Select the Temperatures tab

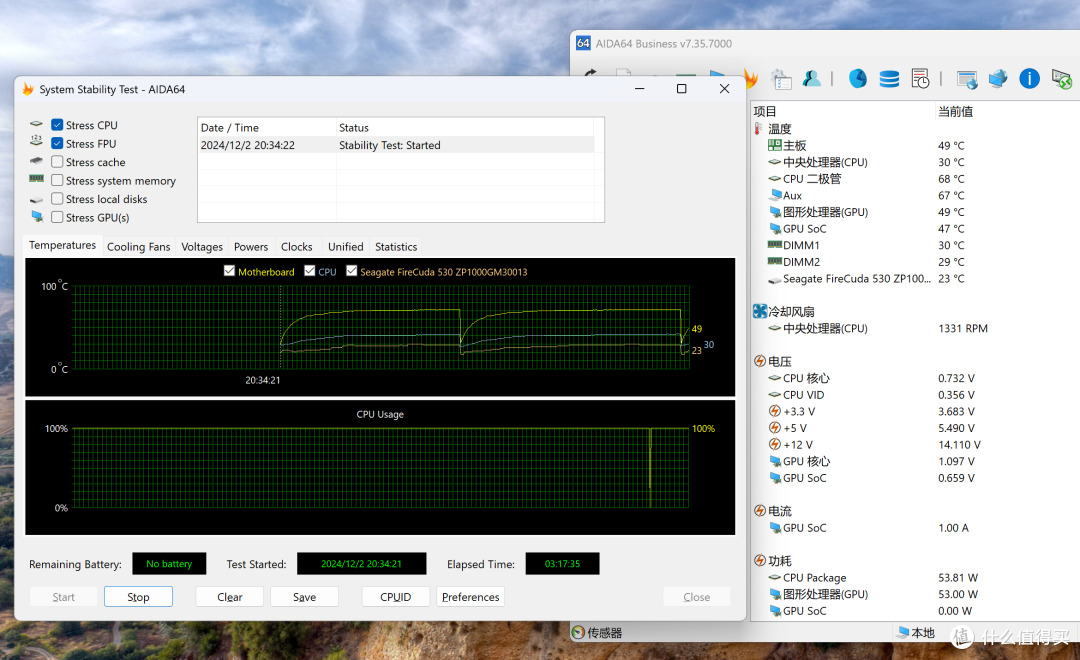click(63, 245)
